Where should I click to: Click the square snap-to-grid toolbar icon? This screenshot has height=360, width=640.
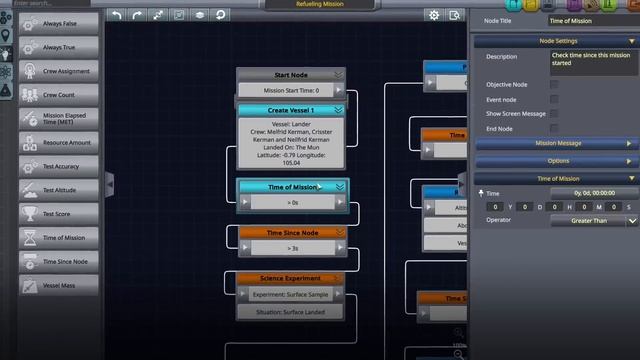[x=179, y=16]
